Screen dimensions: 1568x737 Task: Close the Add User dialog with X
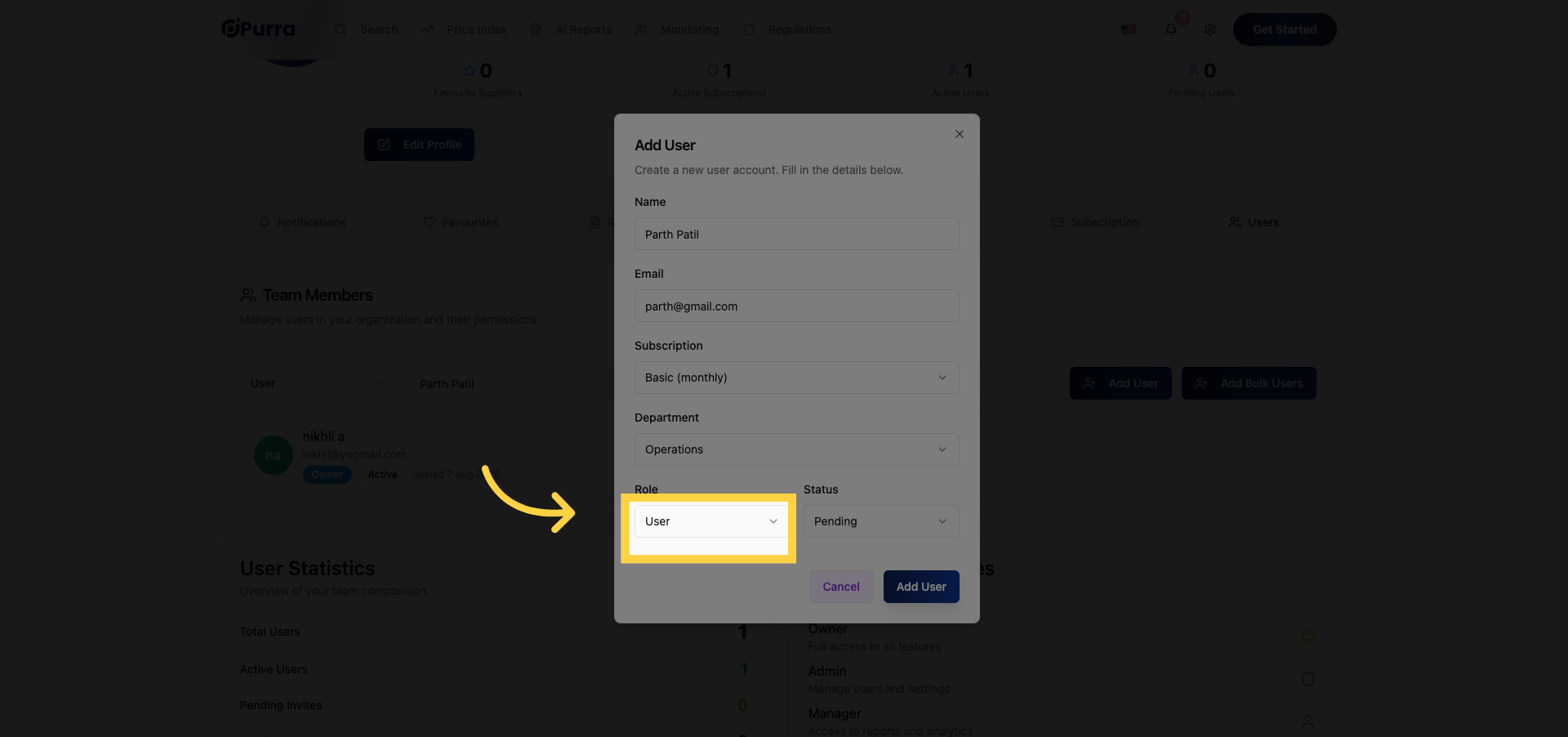click(960, 134)
